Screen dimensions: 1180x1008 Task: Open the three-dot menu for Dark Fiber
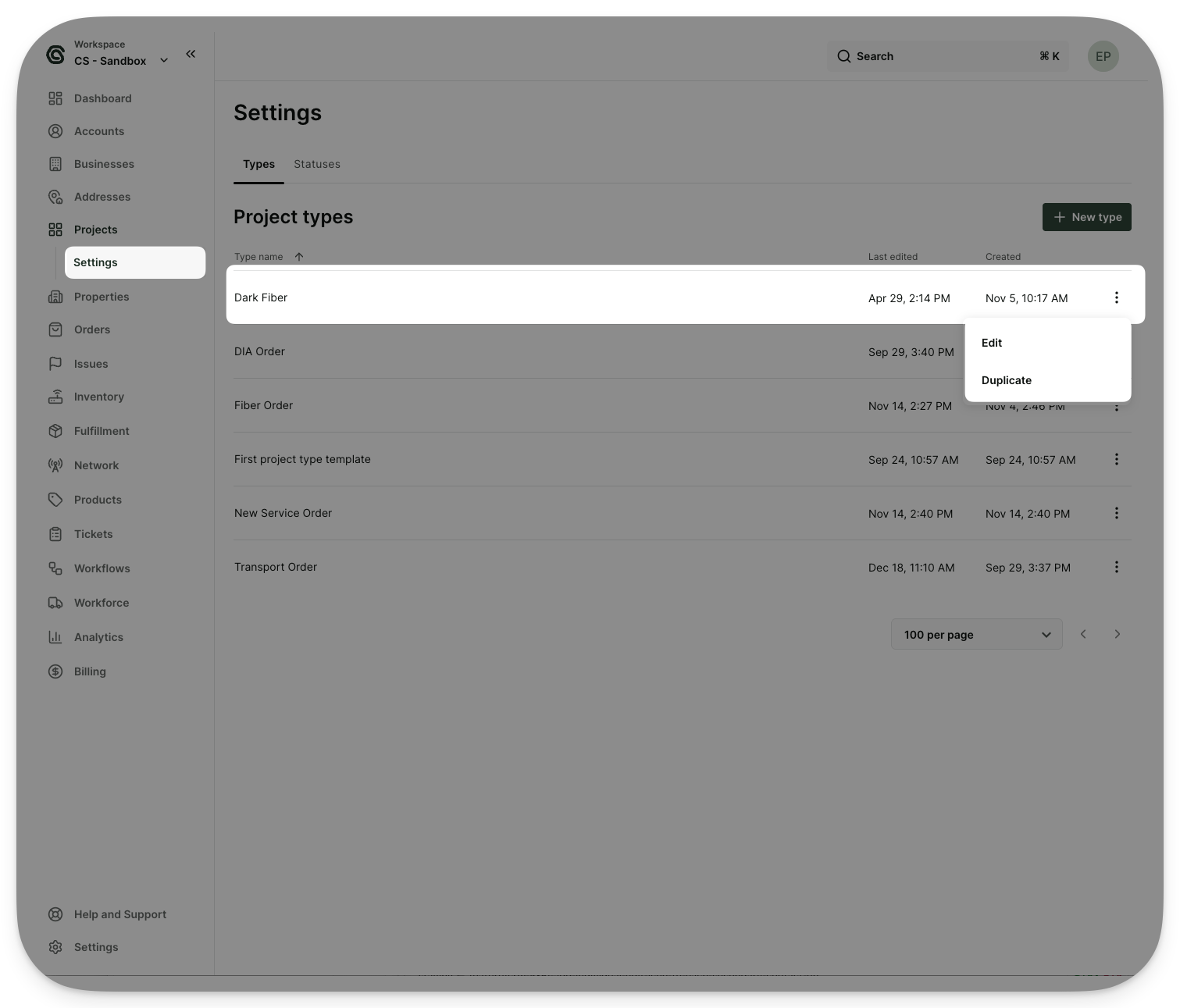[1117, 297]
